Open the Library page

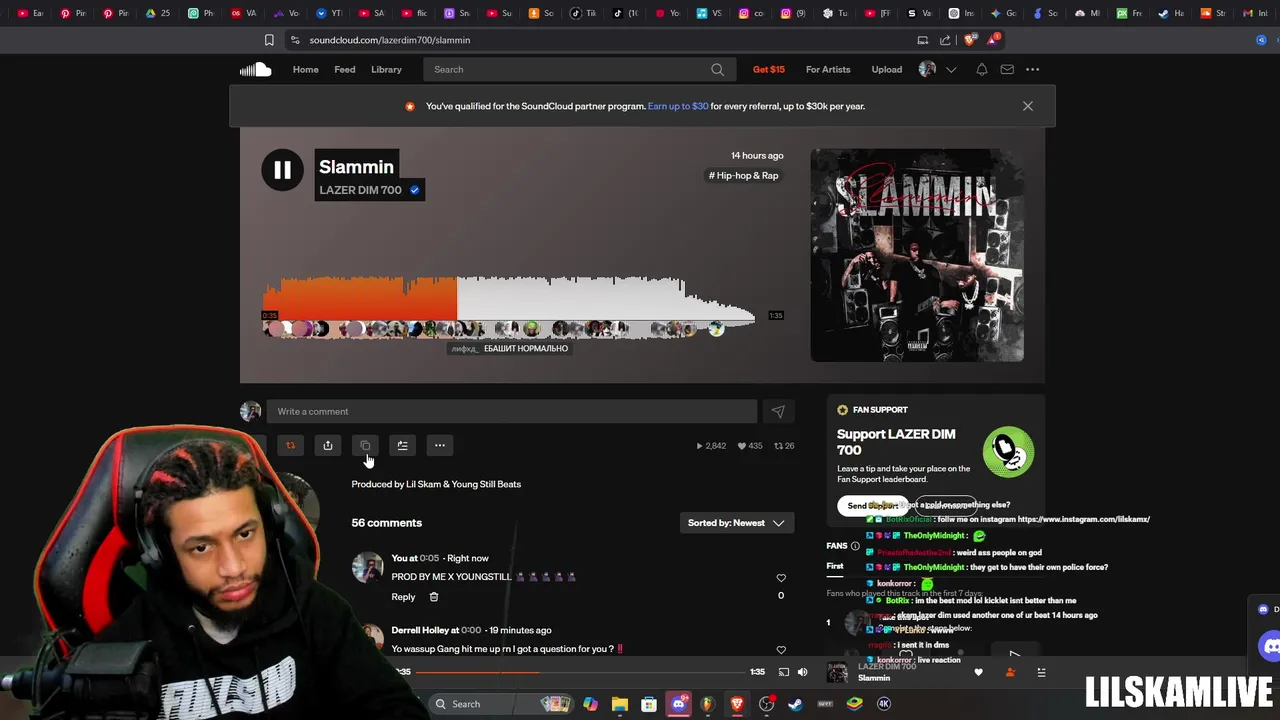click(386, 69)
